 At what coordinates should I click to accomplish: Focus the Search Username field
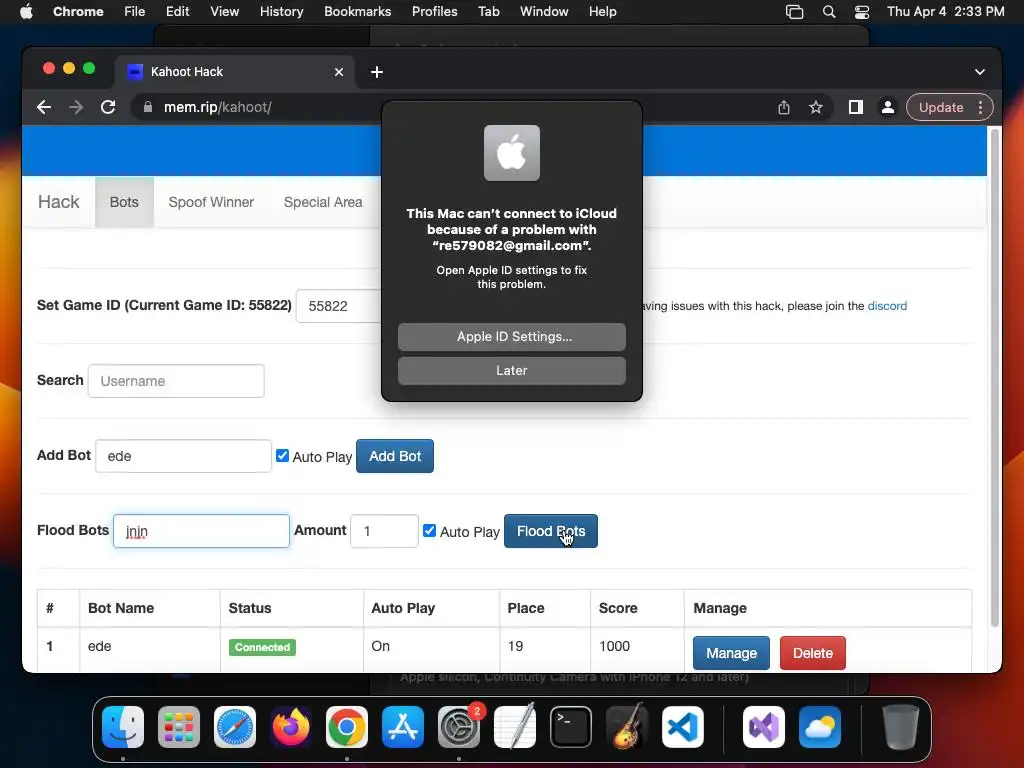click(x=176, y=381)
